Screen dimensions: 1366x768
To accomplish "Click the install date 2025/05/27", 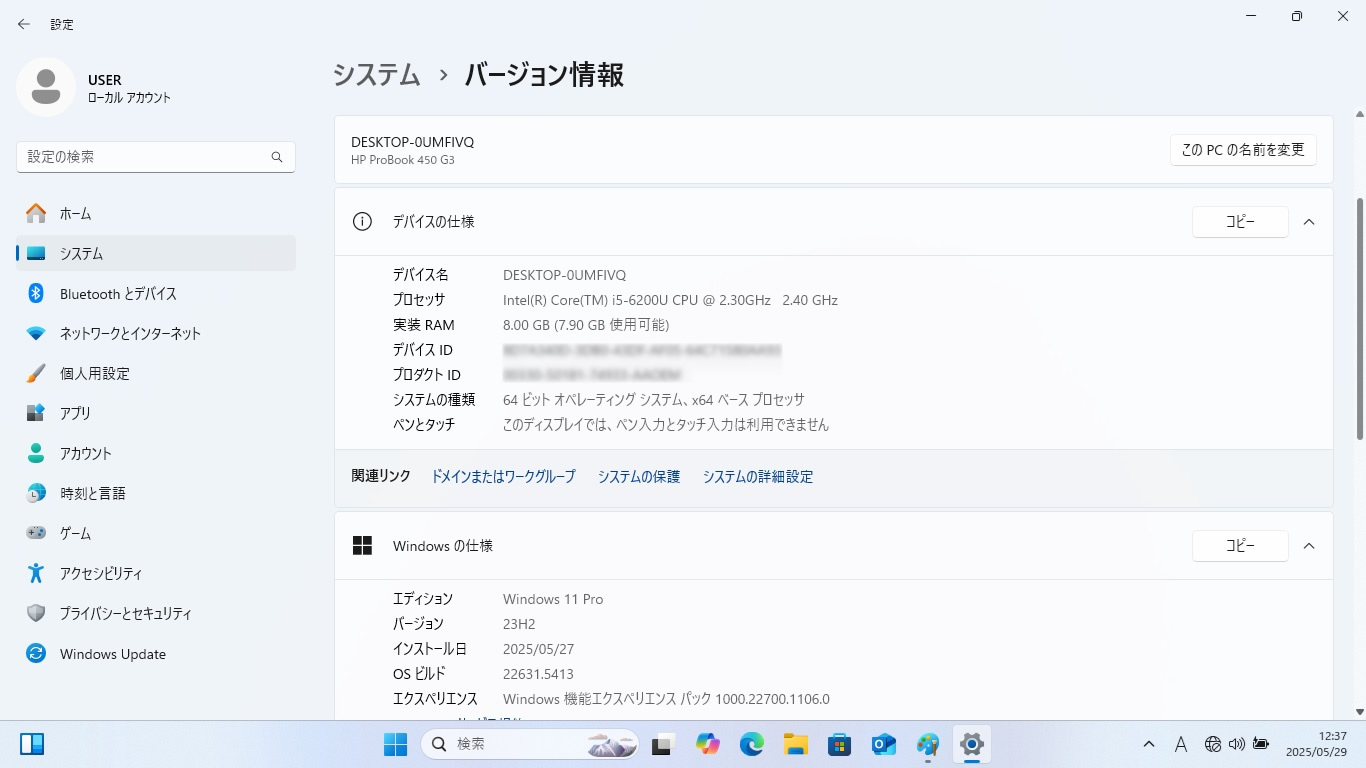I will 538,649.
